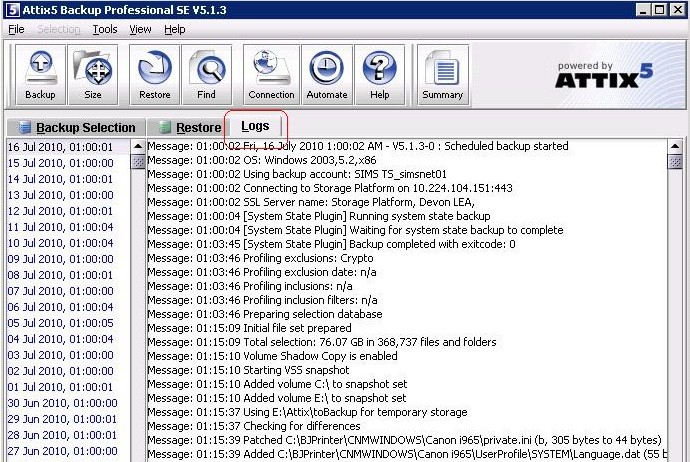Open the File menu
690x462 pixels.
click(16, 30)
